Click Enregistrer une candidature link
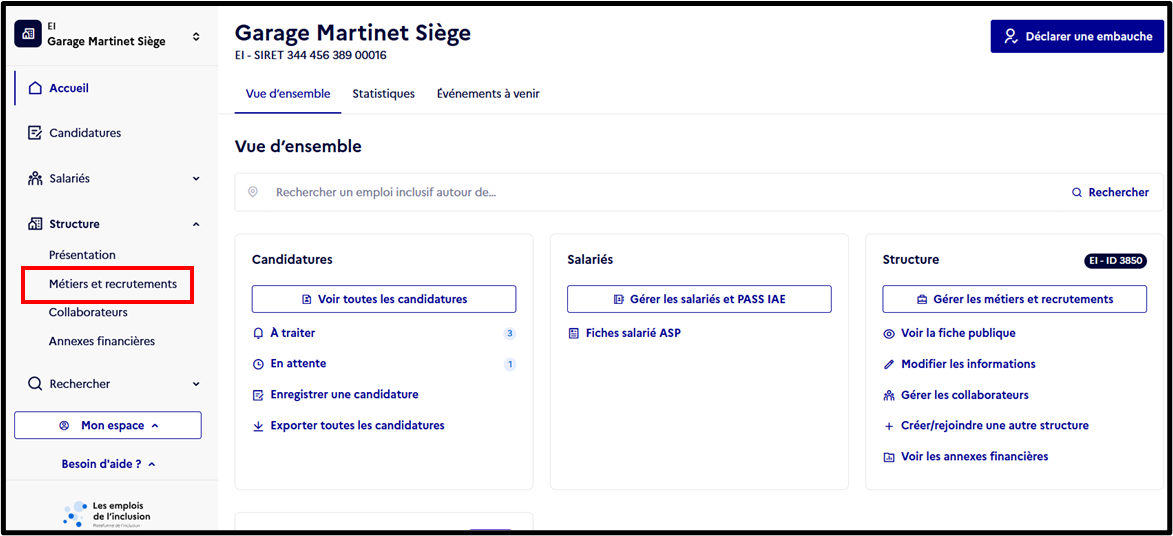This screenshot has width=1173, height=536. click(344, 395)
